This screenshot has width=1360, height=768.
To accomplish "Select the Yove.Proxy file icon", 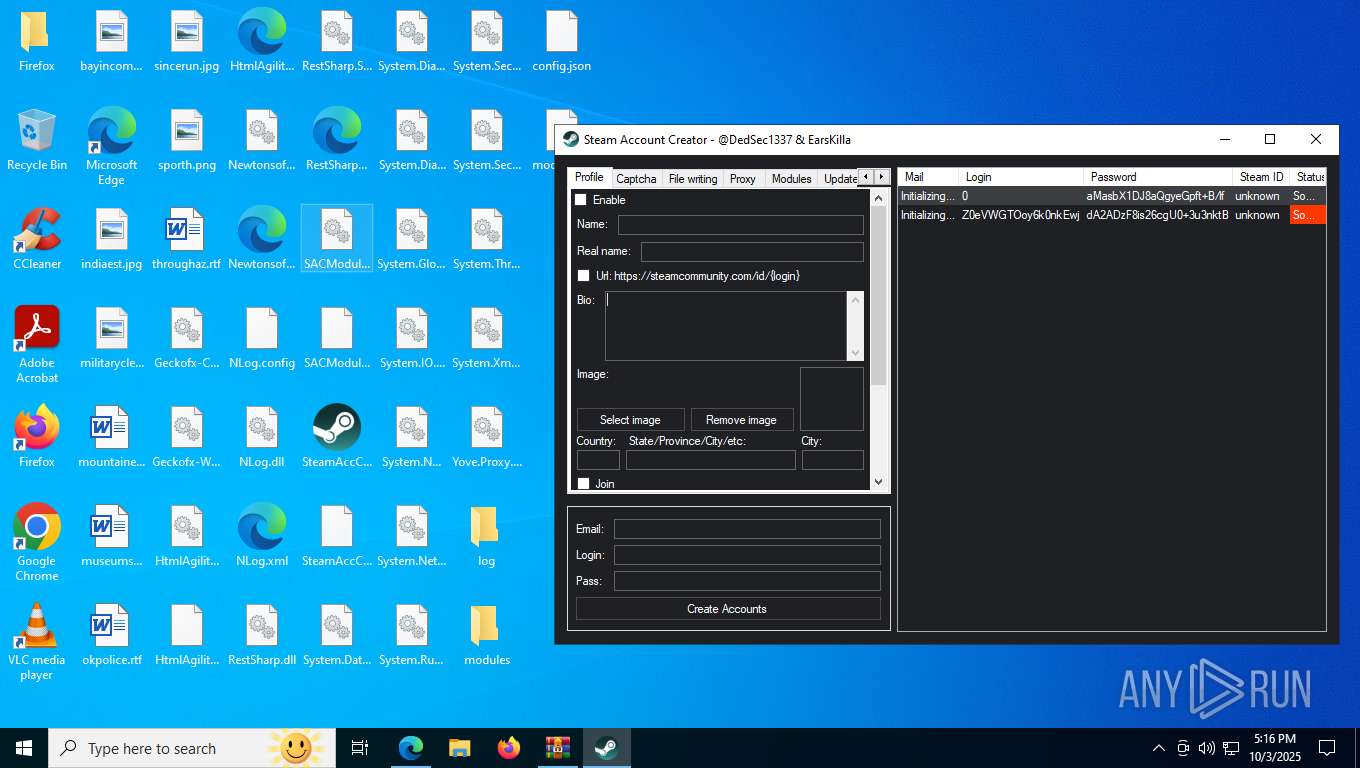I will [487, 437].
